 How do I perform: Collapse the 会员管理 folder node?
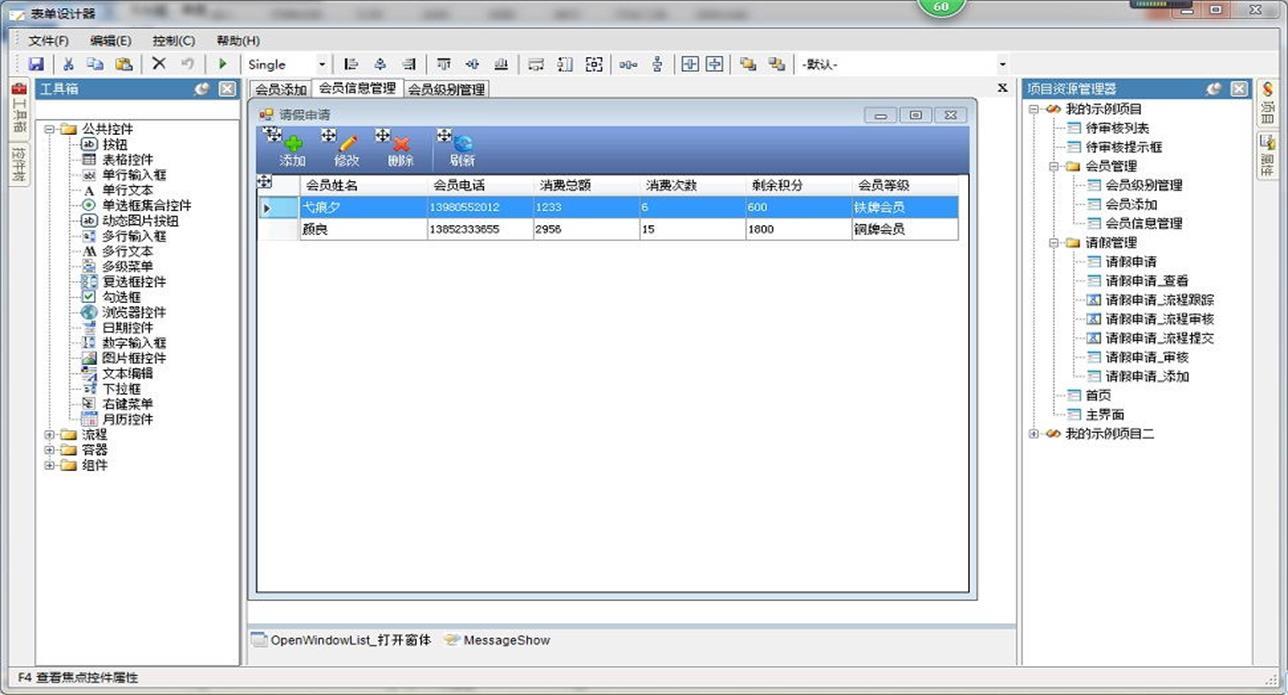tap(1054, 166)
